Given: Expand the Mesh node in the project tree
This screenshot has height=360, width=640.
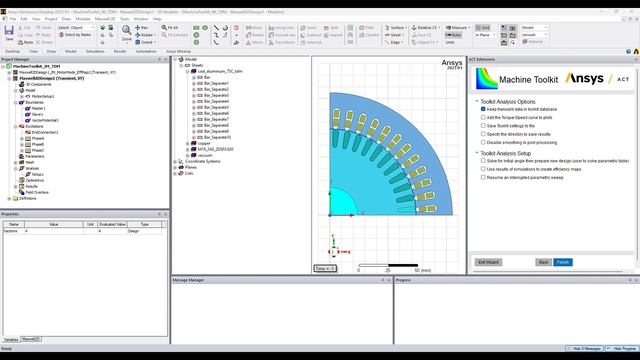Looking at the screenshot, I should (x=16, y=162).
